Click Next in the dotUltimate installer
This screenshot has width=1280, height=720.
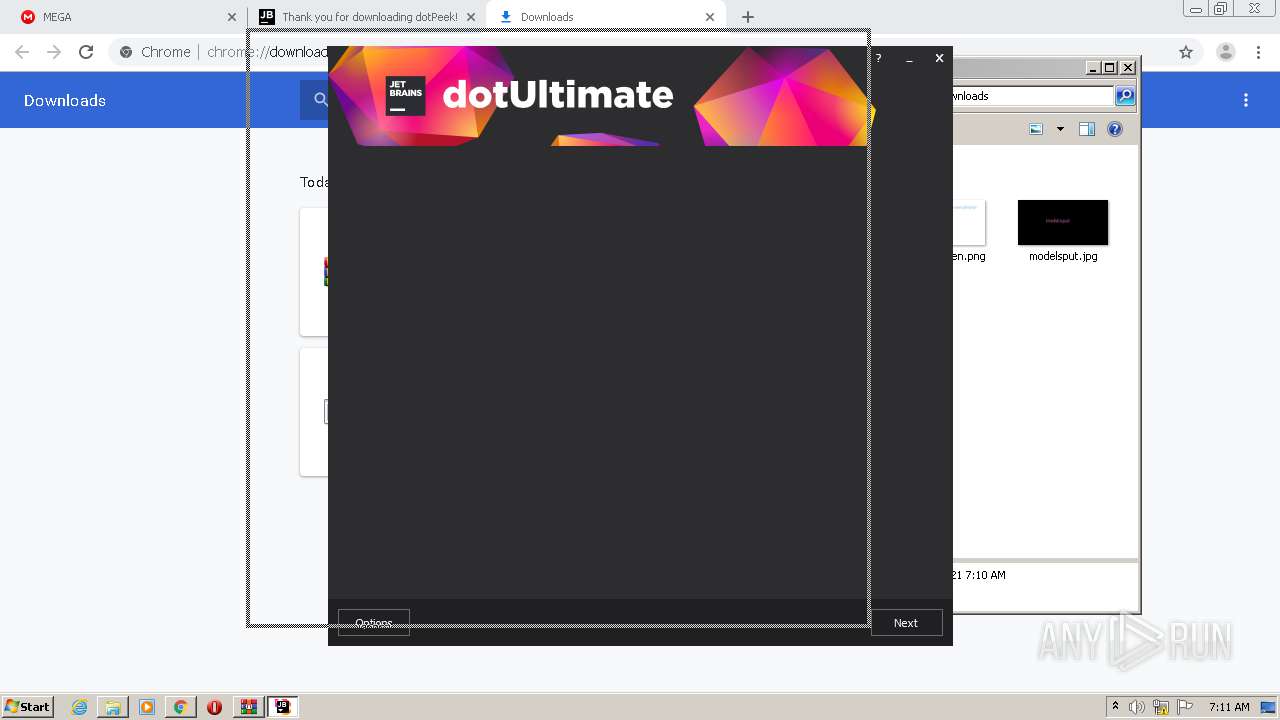point(906,622)
